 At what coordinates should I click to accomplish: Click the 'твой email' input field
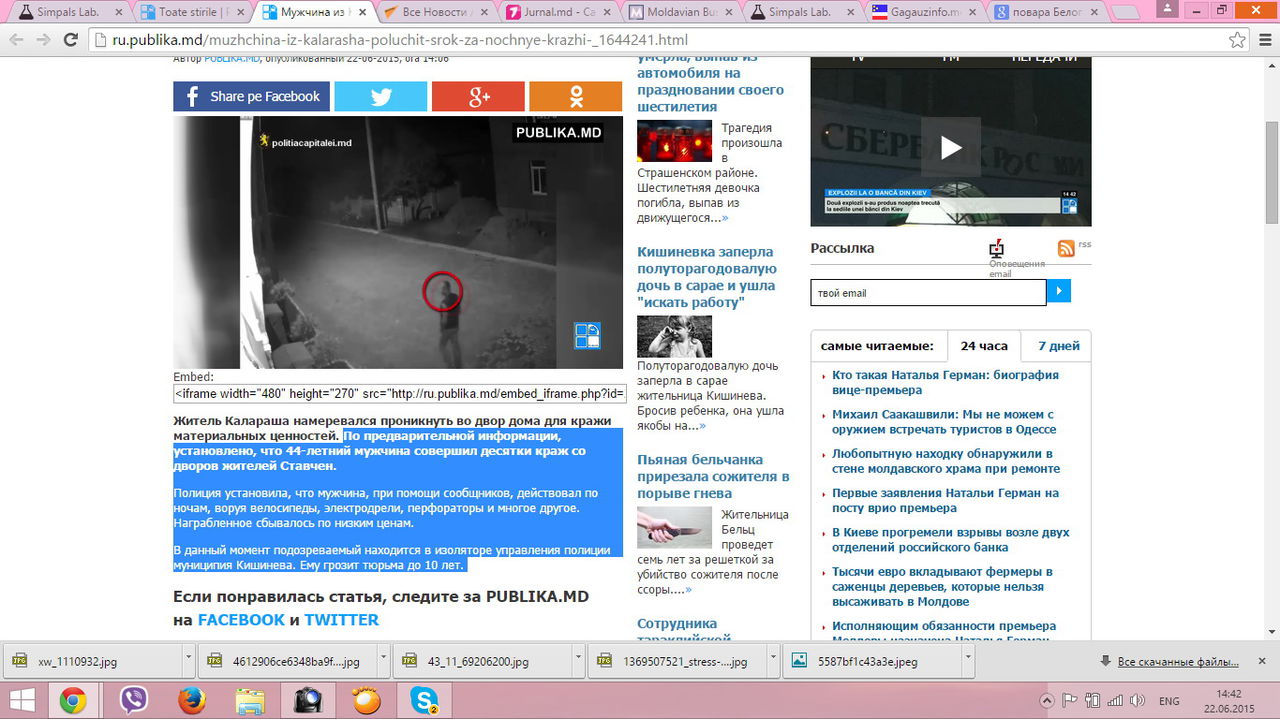click(928, 292)
